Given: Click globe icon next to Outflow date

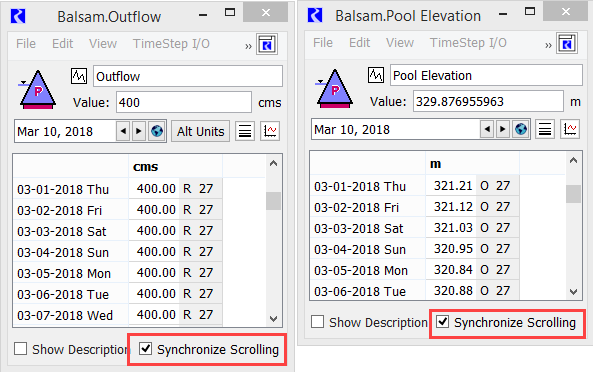Looking at the screenshot, I should tap(157, 131).
